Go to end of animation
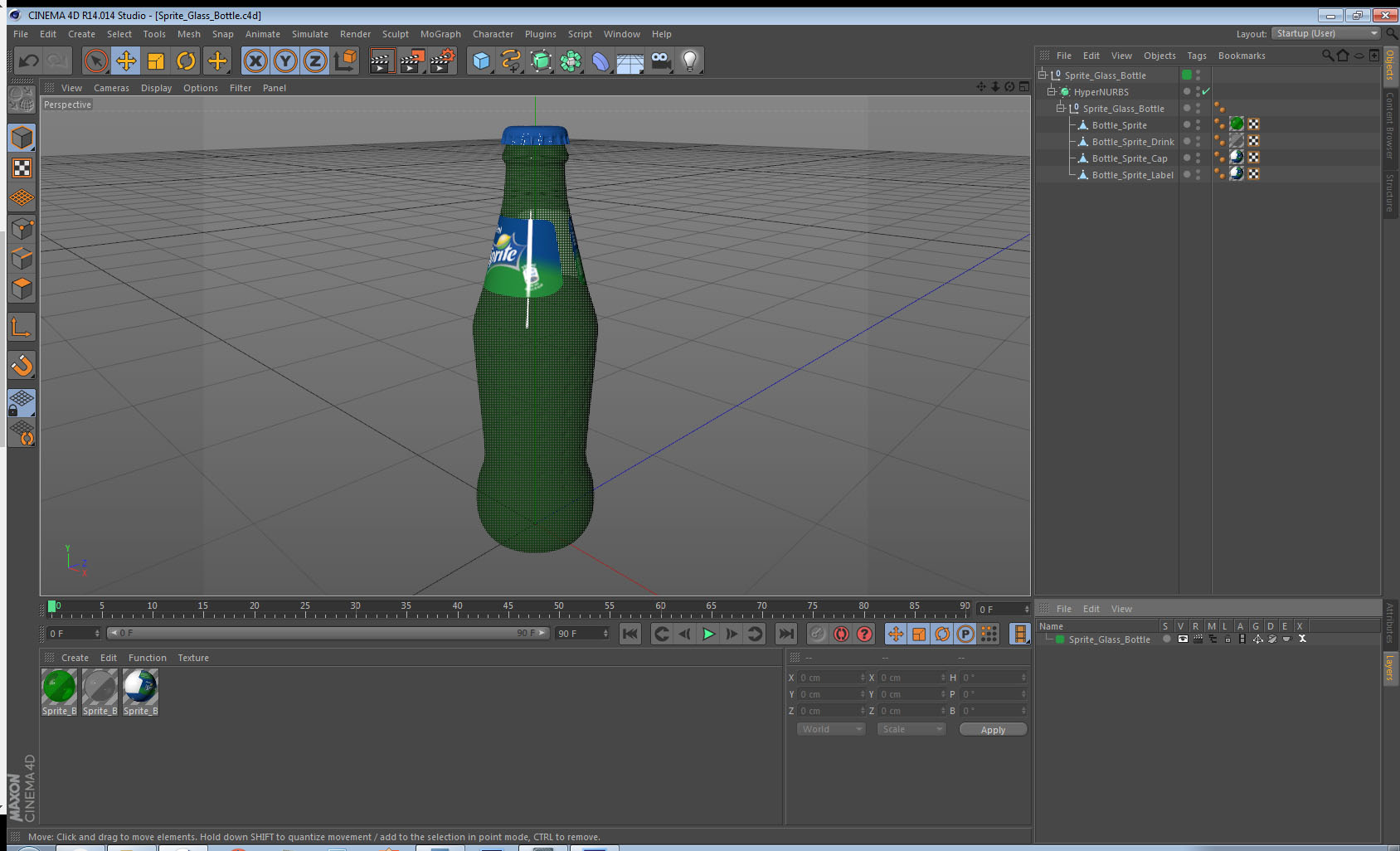The width and height of the screenshot is (1400, 851). (x=785, y=634)
